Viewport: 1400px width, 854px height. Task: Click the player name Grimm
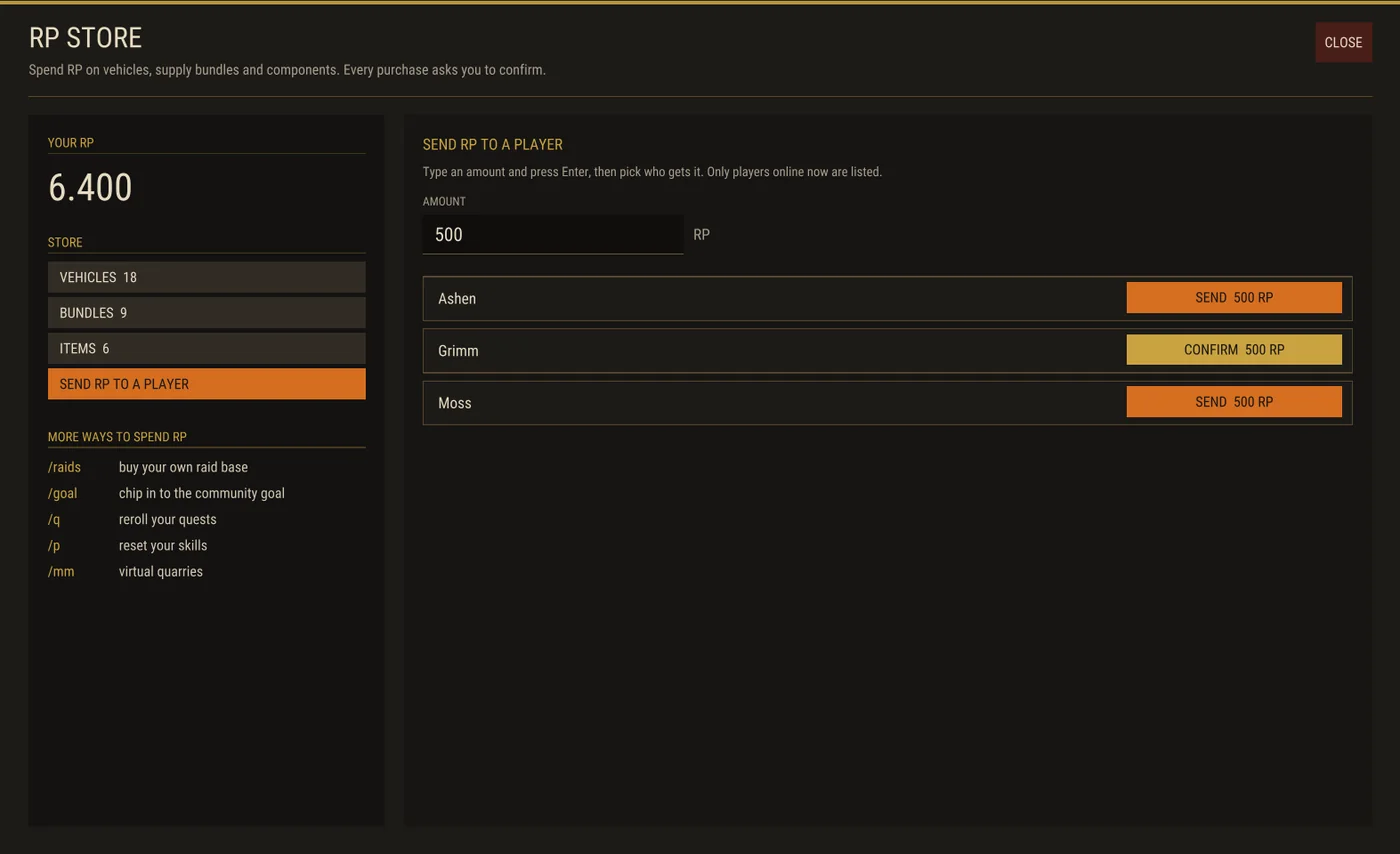(458, 351)
